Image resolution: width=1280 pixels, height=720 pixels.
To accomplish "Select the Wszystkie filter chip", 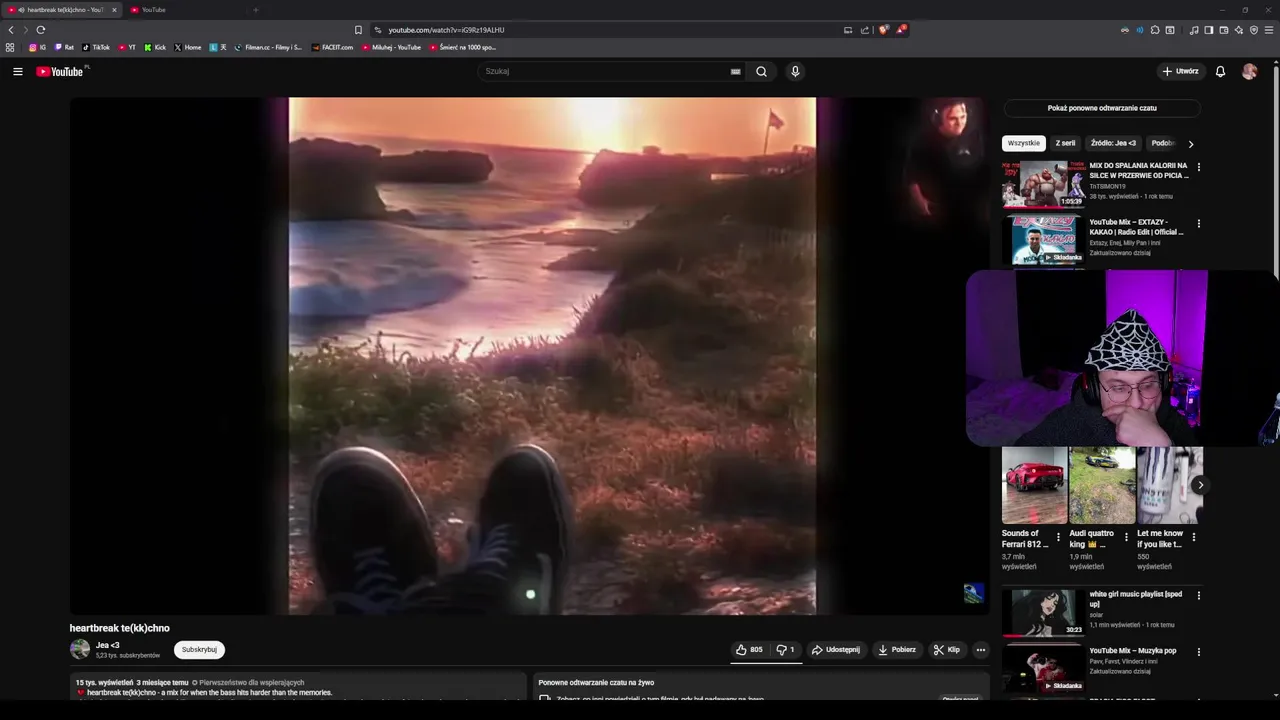I will (1023, 143).
